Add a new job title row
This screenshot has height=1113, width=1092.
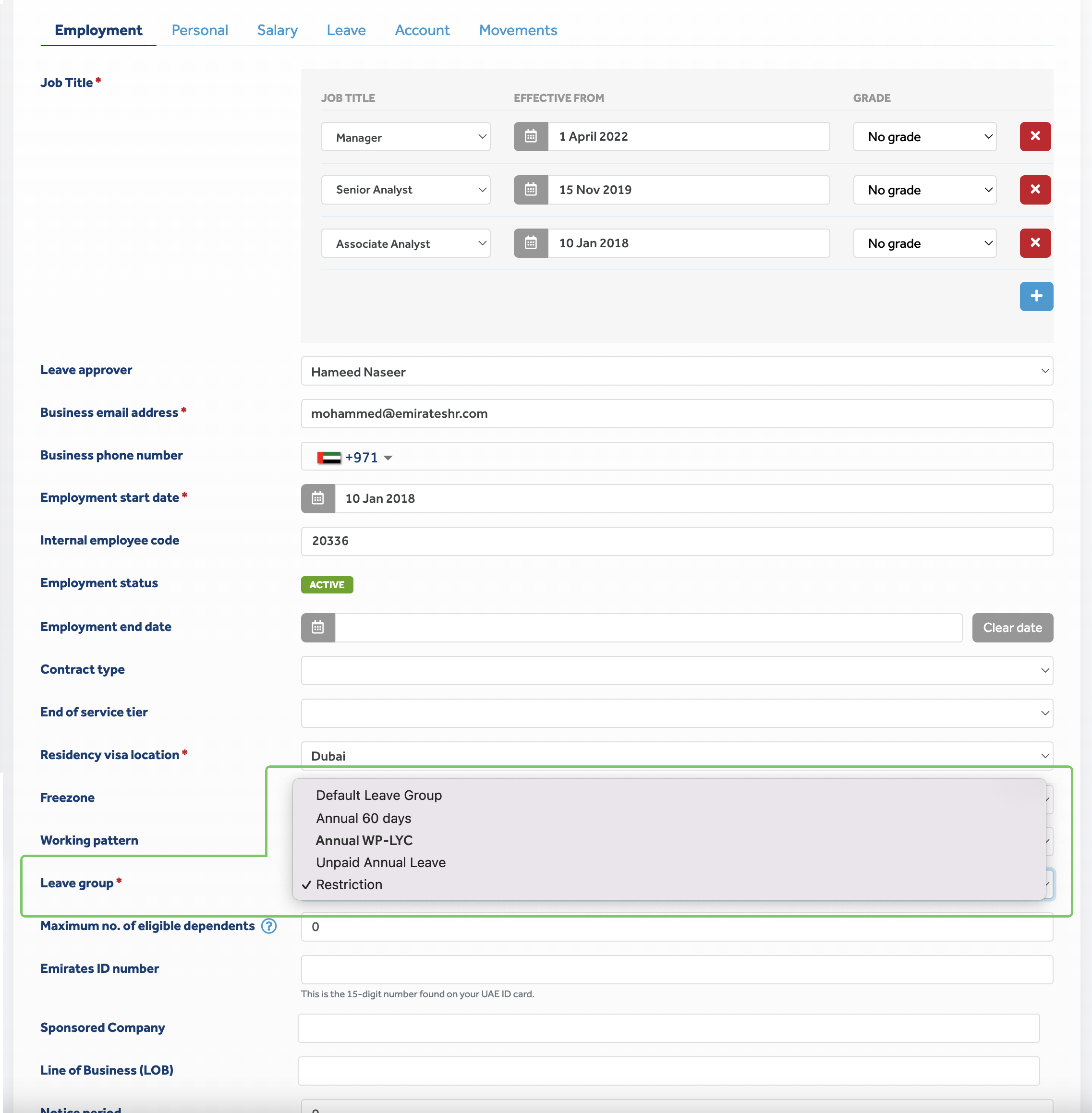coord(1036,296)
